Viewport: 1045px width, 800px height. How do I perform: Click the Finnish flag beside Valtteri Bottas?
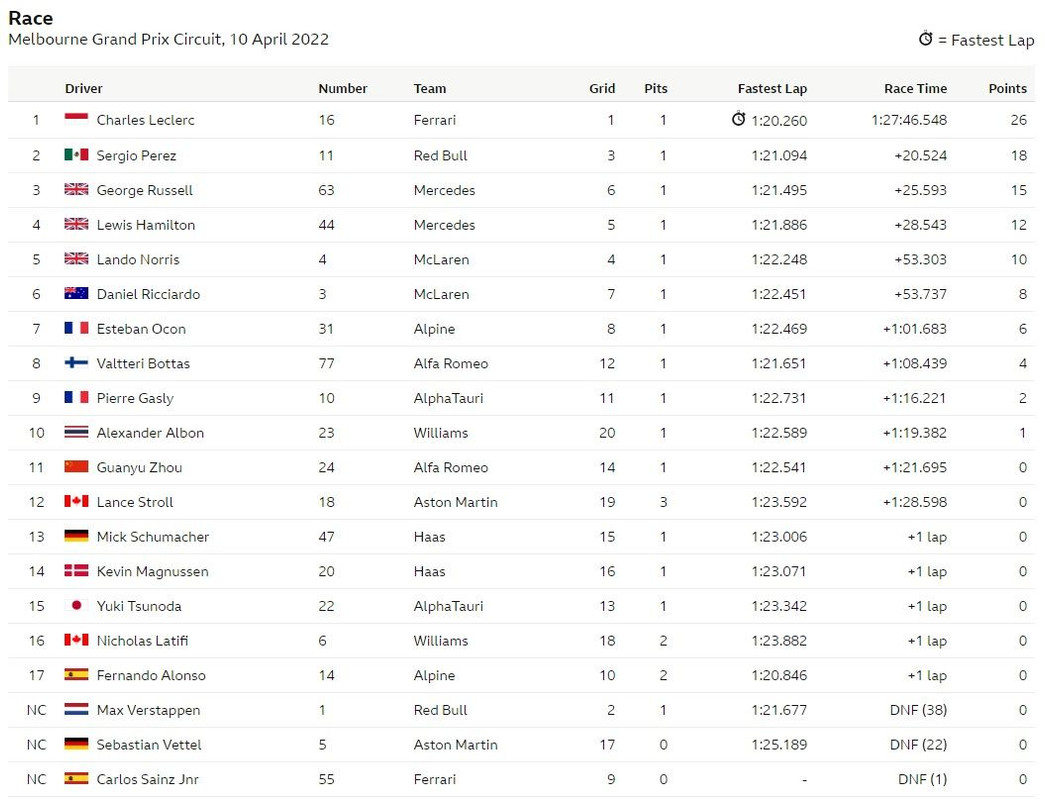pos(76,363)
